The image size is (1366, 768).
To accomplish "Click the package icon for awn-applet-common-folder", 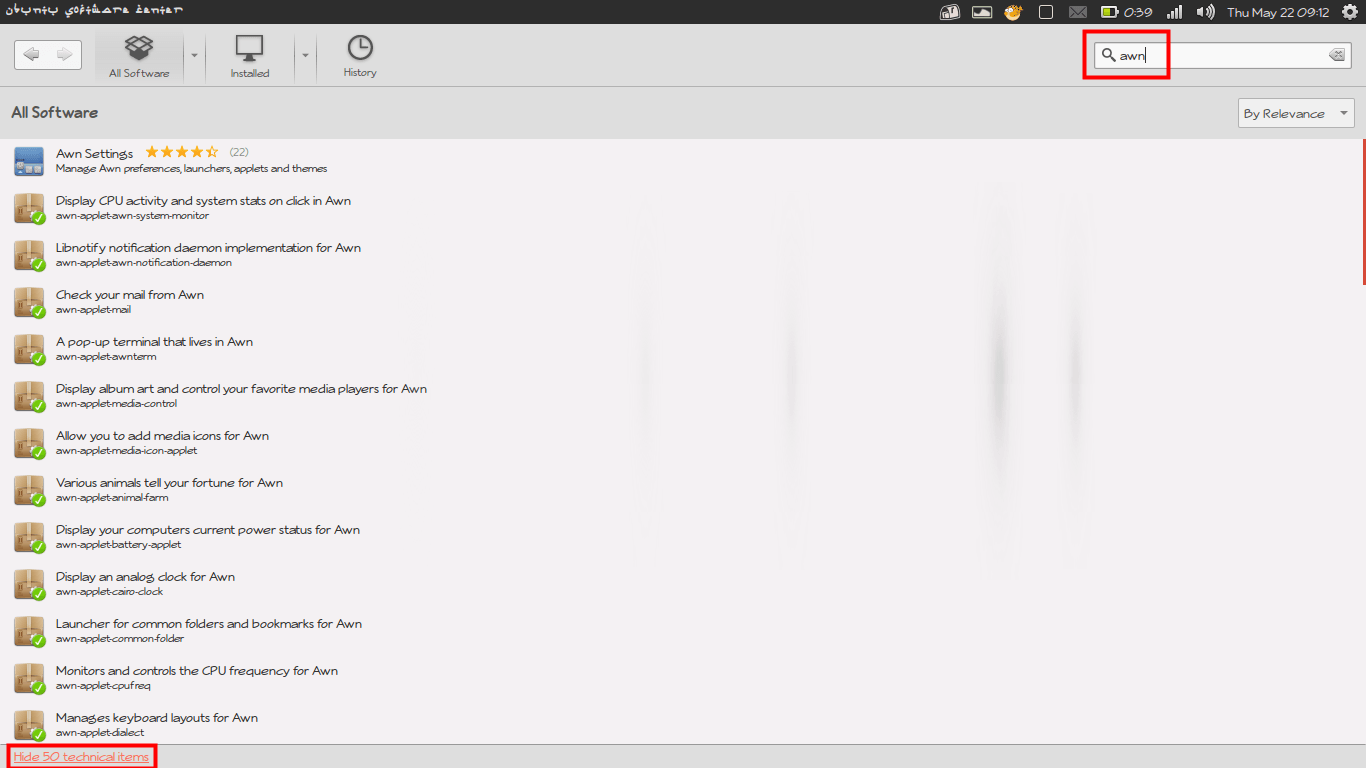I will 29,631.
